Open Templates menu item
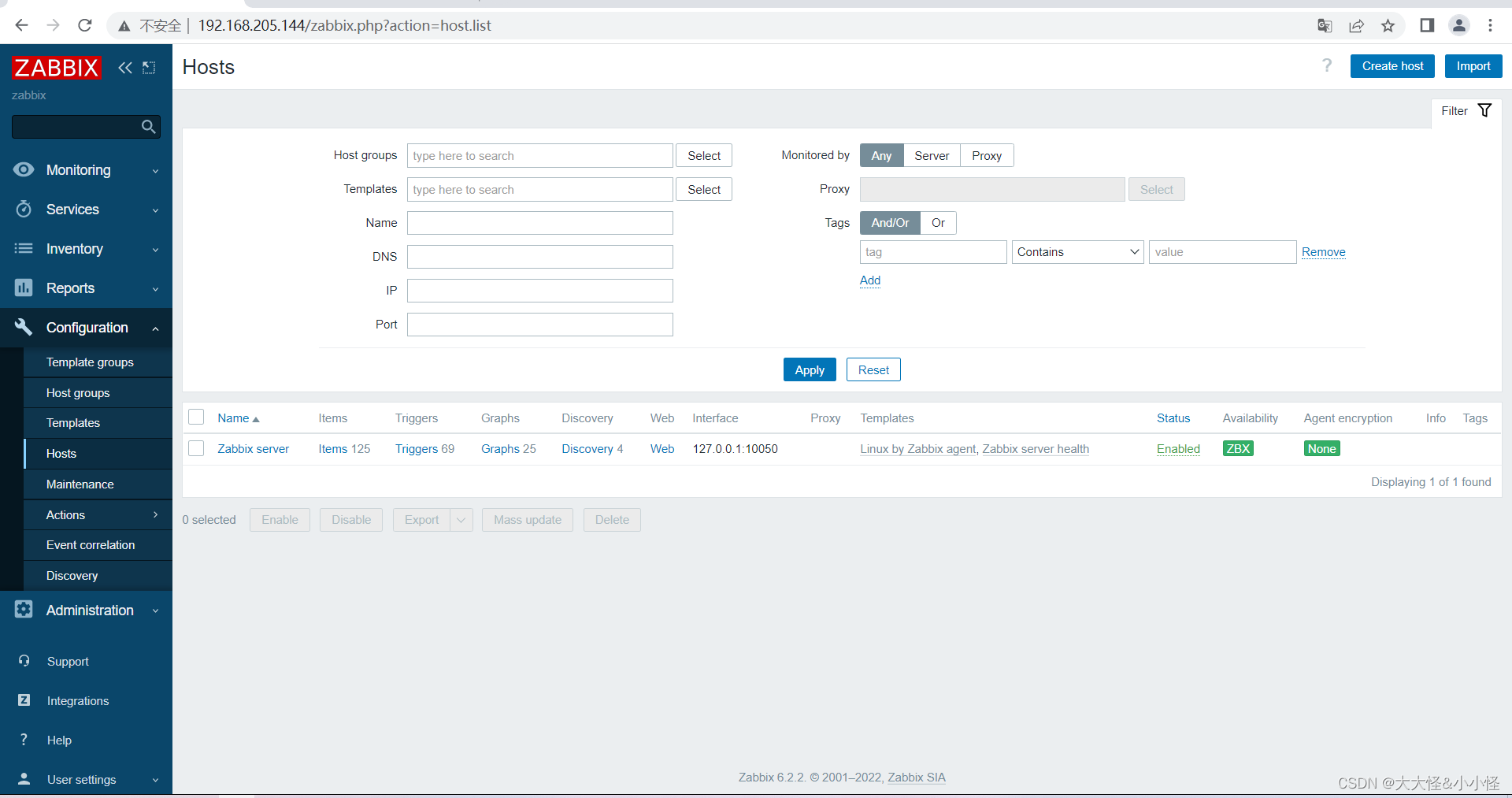Image resolution: width=1512 pixels, height=798 pixels. [98, 423]
